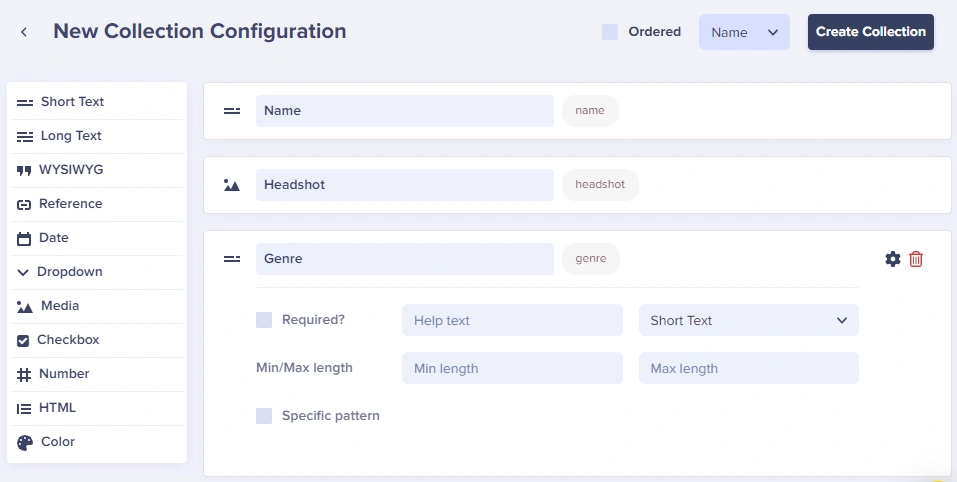The image size is (957, 482).
Task: Click the Date calendar icon in sidebar
Action: [25, 238]
